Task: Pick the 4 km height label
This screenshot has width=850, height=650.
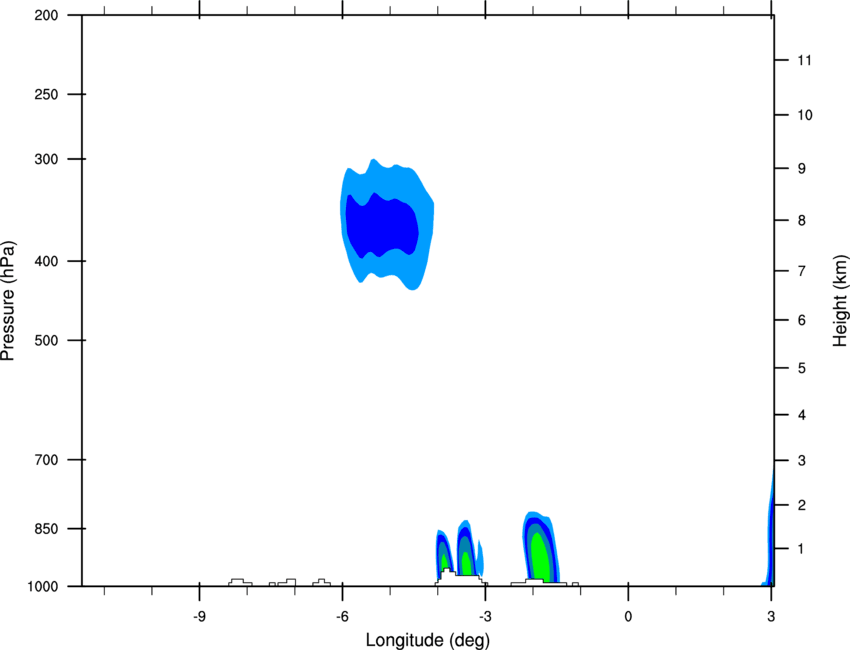Action: click(802, 415)
